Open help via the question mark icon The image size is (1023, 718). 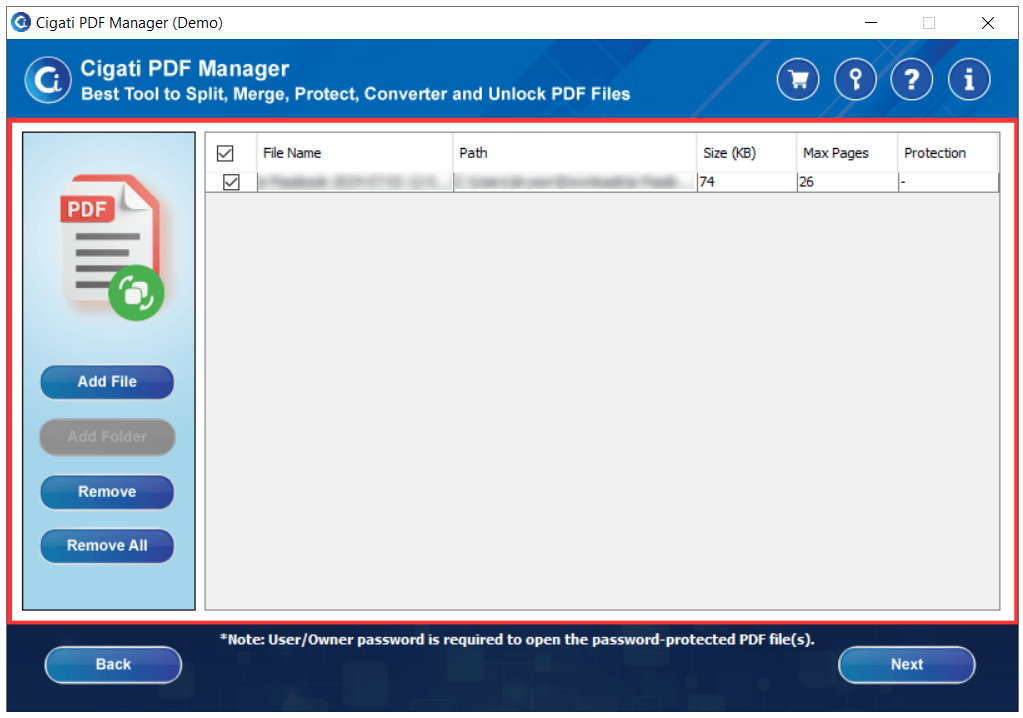click(912, 80)
